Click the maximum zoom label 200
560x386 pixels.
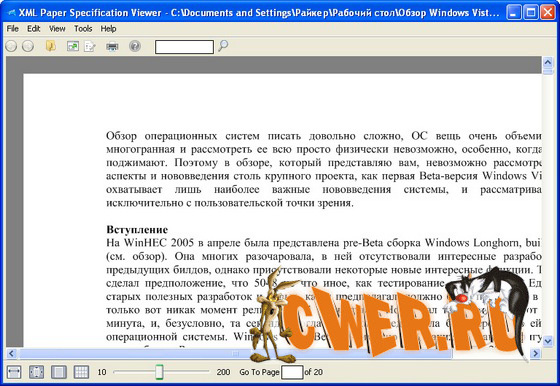223,372
